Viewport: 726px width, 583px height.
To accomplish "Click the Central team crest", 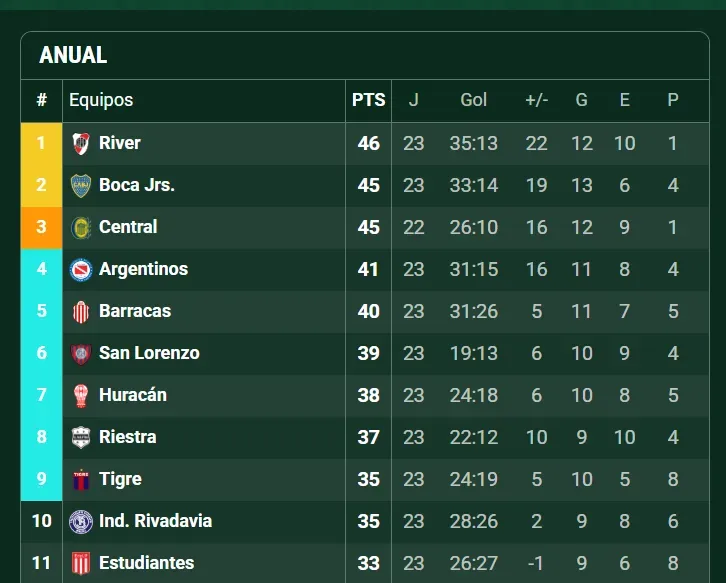I will coord(81,227).
